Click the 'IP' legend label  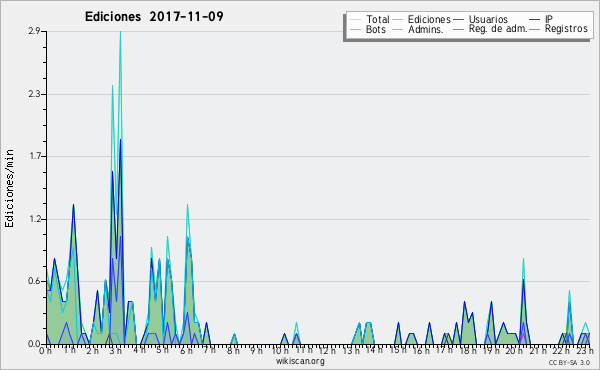(549, 19)
